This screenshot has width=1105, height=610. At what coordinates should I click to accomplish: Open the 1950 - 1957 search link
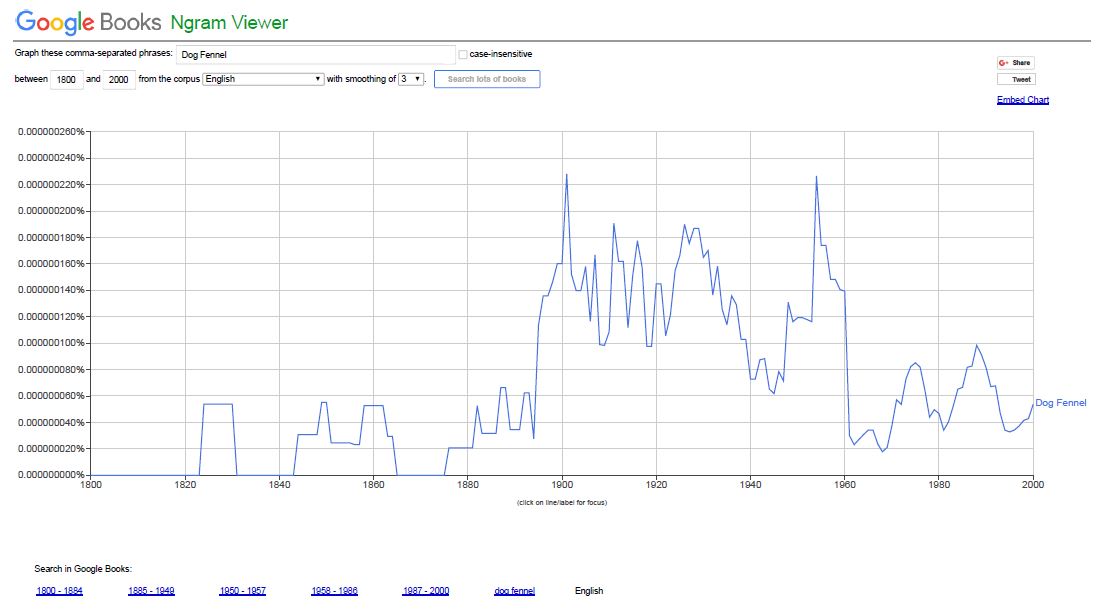[242, 591]
